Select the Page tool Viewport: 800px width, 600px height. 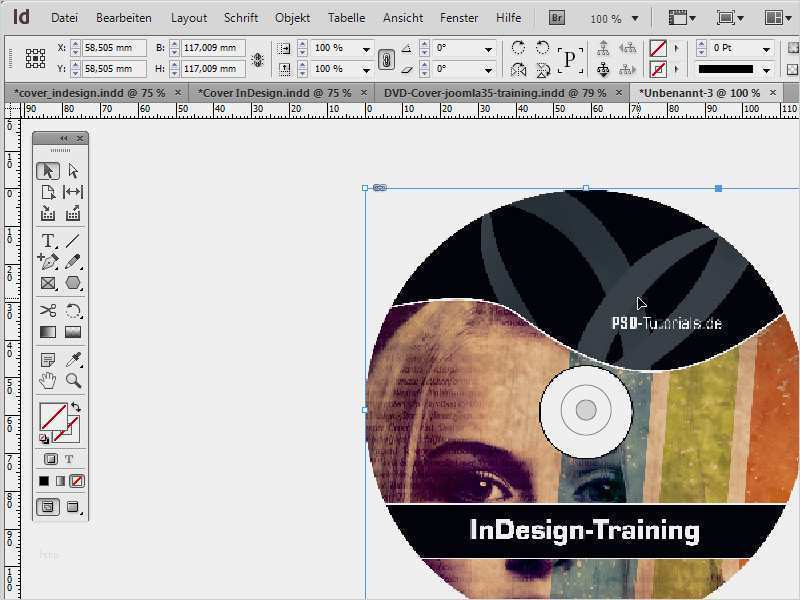point(48,192)
